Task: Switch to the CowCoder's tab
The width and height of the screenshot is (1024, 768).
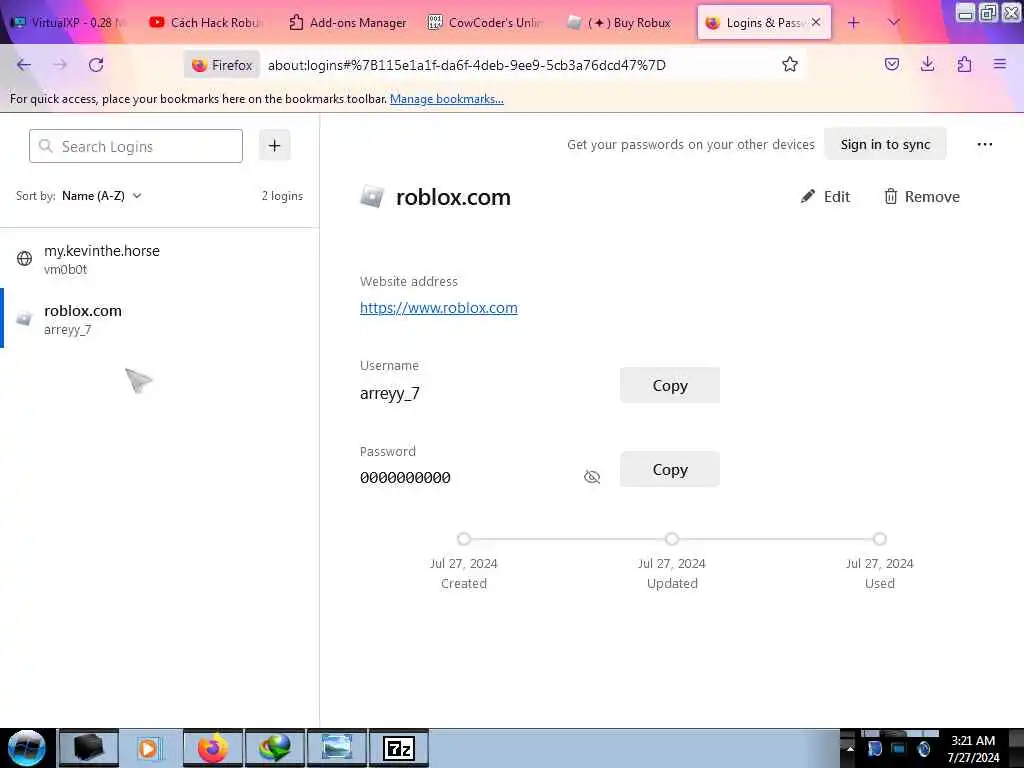Action: (x=485, y=22)
